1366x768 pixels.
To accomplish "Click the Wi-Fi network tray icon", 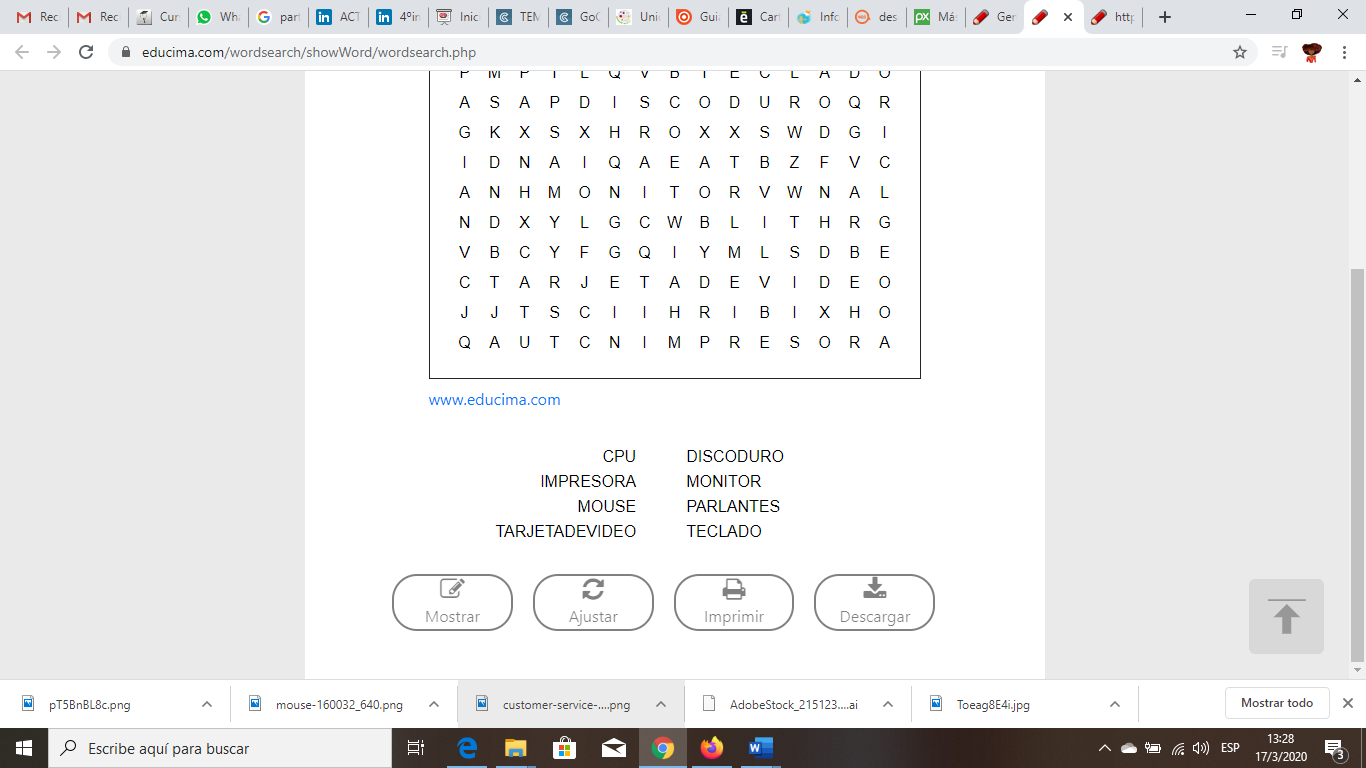I will 1178,748.
